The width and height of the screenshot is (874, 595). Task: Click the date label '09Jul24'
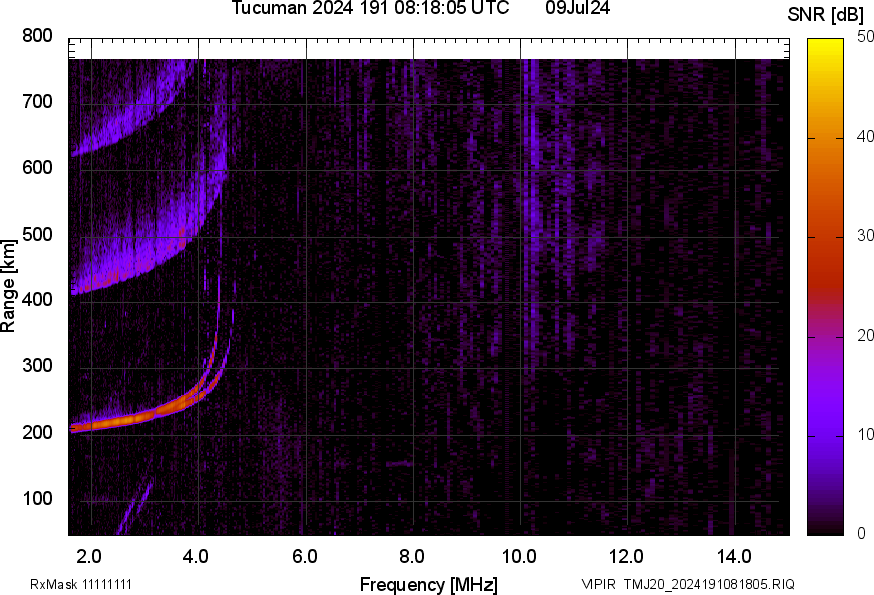(x=577, y=8)
